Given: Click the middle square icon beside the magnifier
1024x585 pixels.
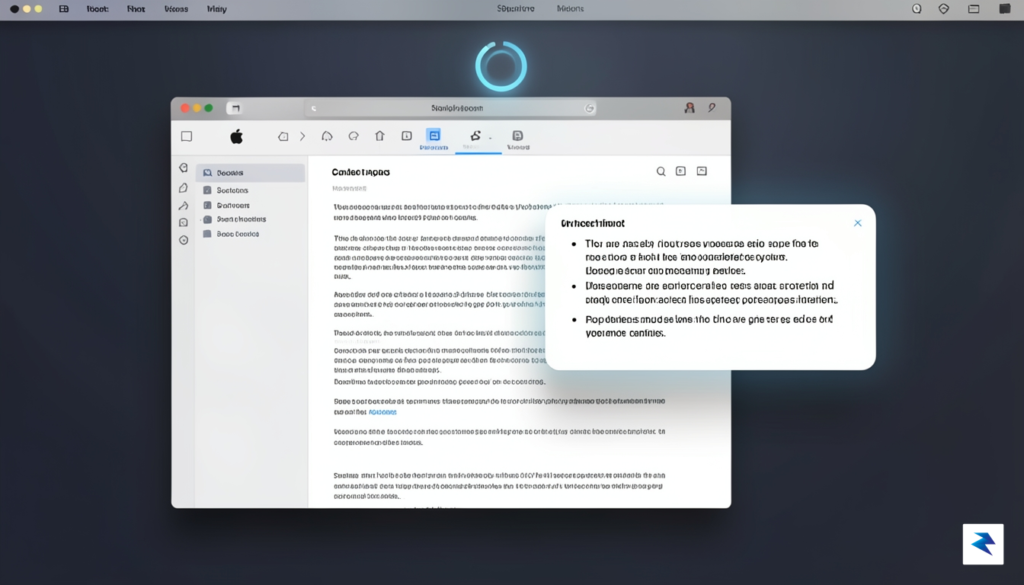Looking at the screenshot, I should point(680,171).
